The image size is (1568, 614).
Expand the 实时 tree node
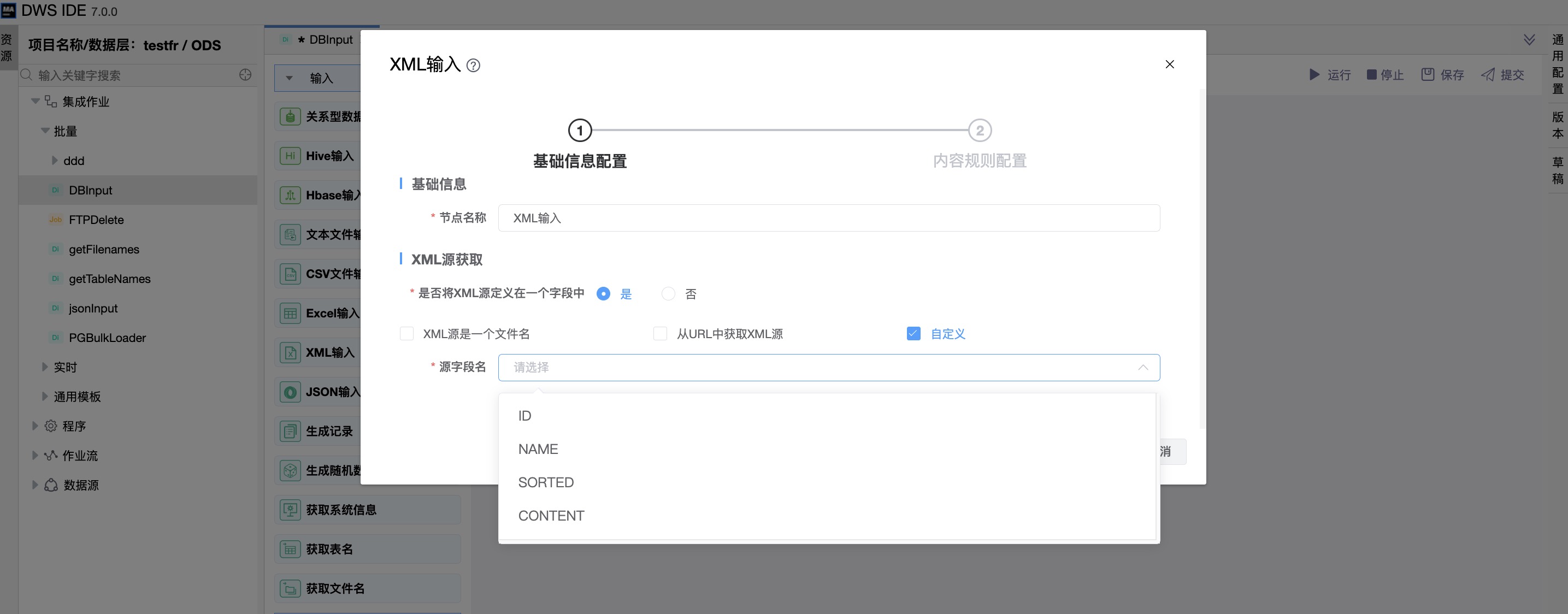coord(45,367)
